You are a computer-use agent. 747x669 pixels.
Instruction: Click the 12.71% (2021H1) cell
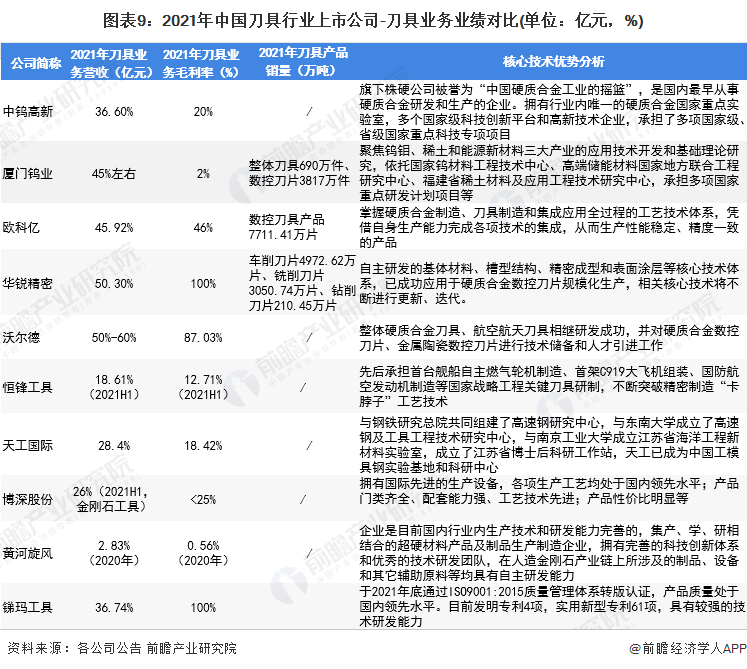click(x=203, y=387)
